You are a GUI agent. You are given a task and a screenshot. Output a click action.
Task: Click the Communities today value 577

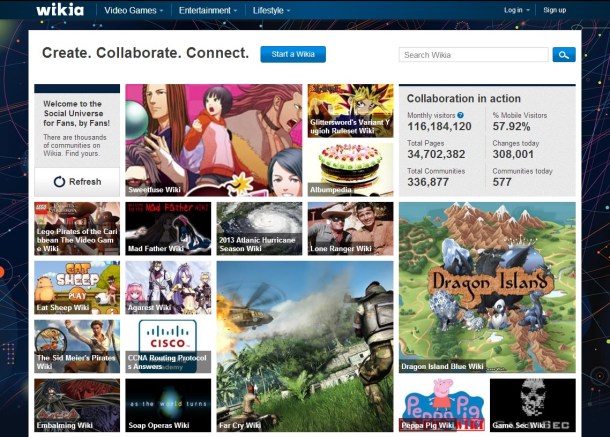[x=502, y=182]
